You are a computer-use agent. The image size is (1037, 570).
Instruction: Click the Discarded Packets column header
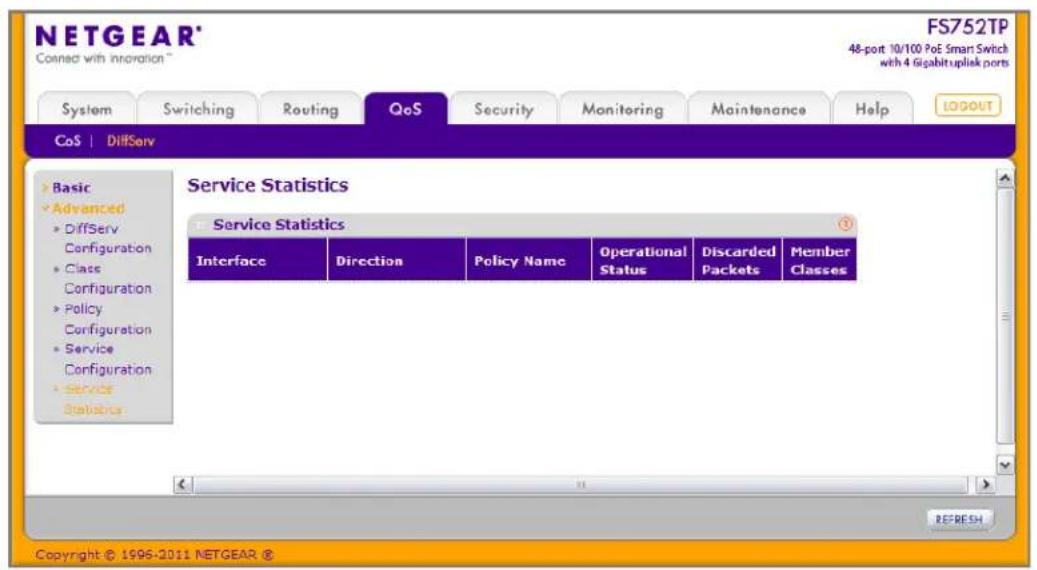coord(738,260)
